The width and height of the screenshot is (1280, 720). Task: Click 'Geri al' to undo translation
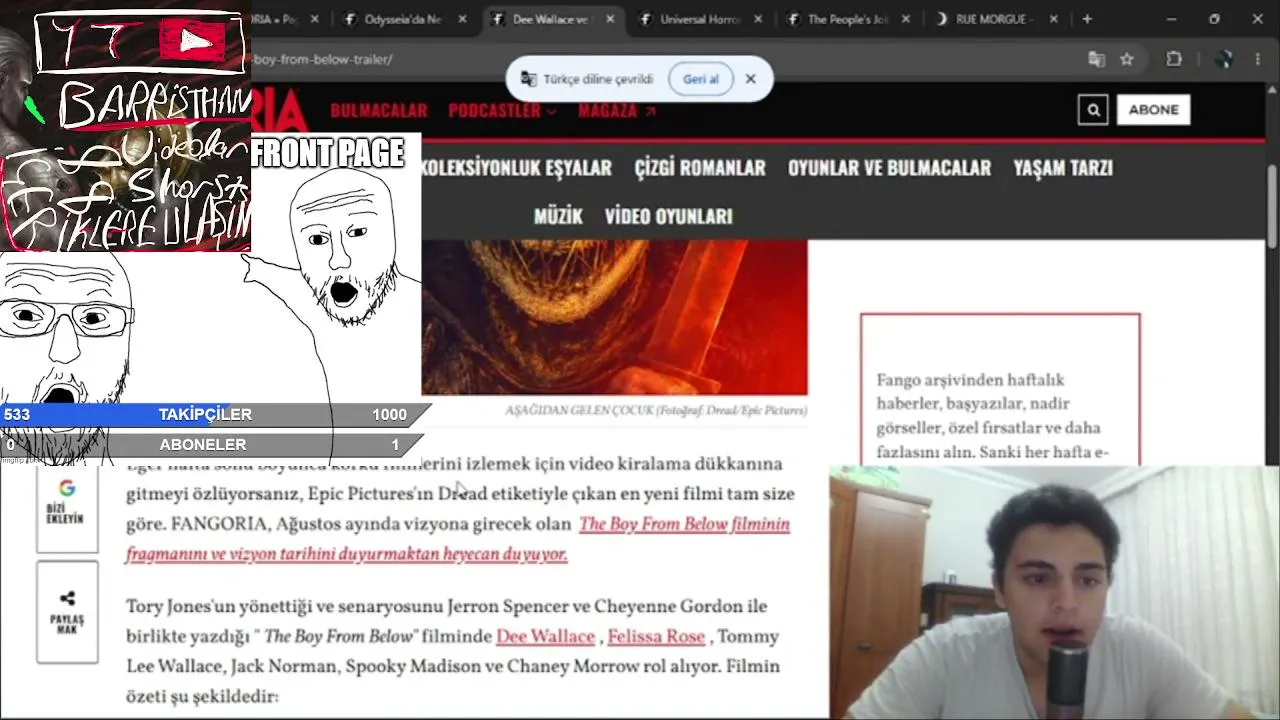(700, 79)
